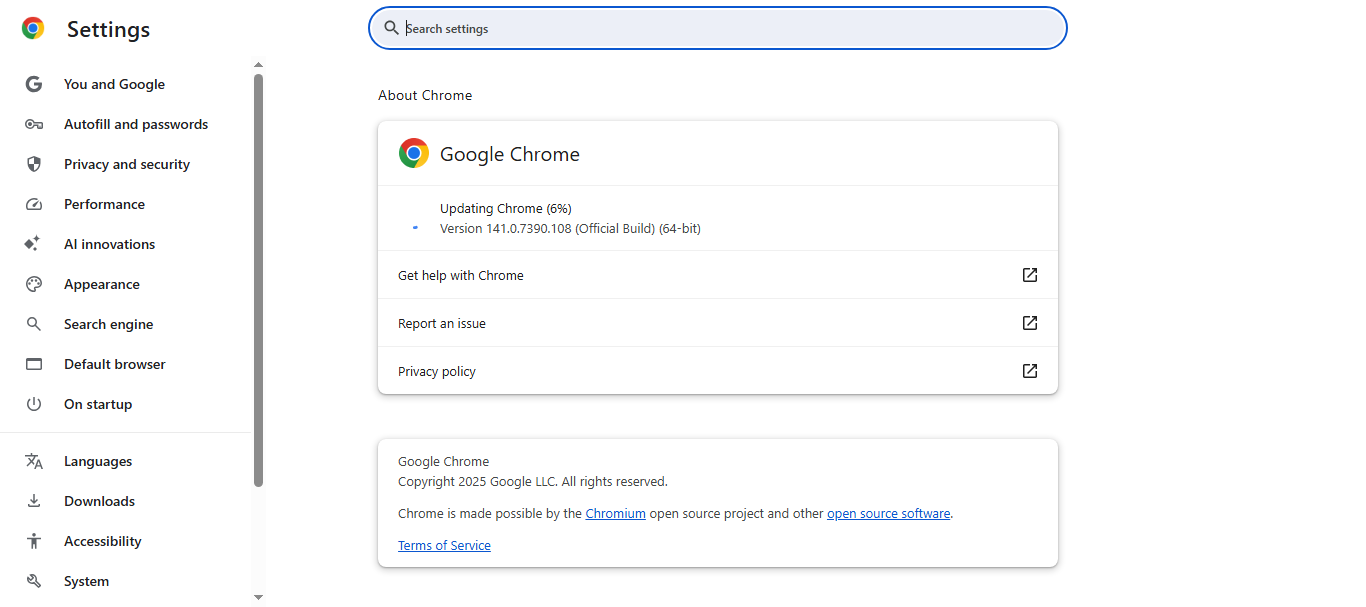Click the AI innovations sparkle icon
The width and height of the screenshot is (1366, 607).
[35, 244]
